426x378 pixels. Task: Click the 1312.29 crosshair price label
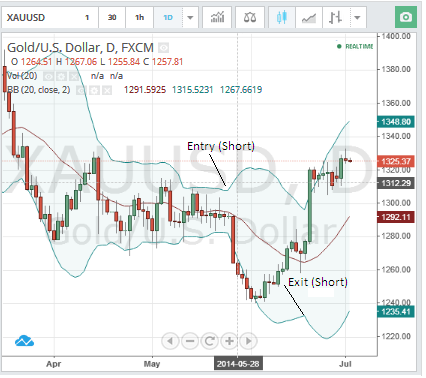pos(396,183)
